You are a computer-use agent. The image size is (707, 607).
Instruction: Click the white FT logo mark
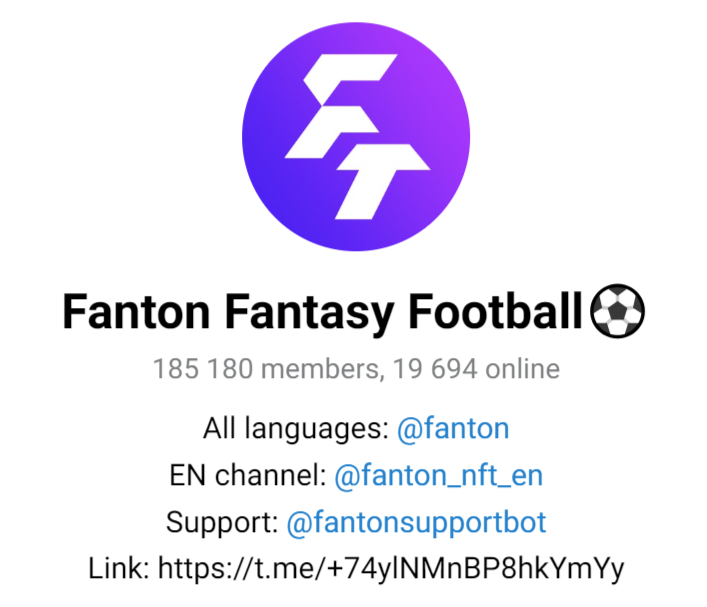tap(357, 137)
